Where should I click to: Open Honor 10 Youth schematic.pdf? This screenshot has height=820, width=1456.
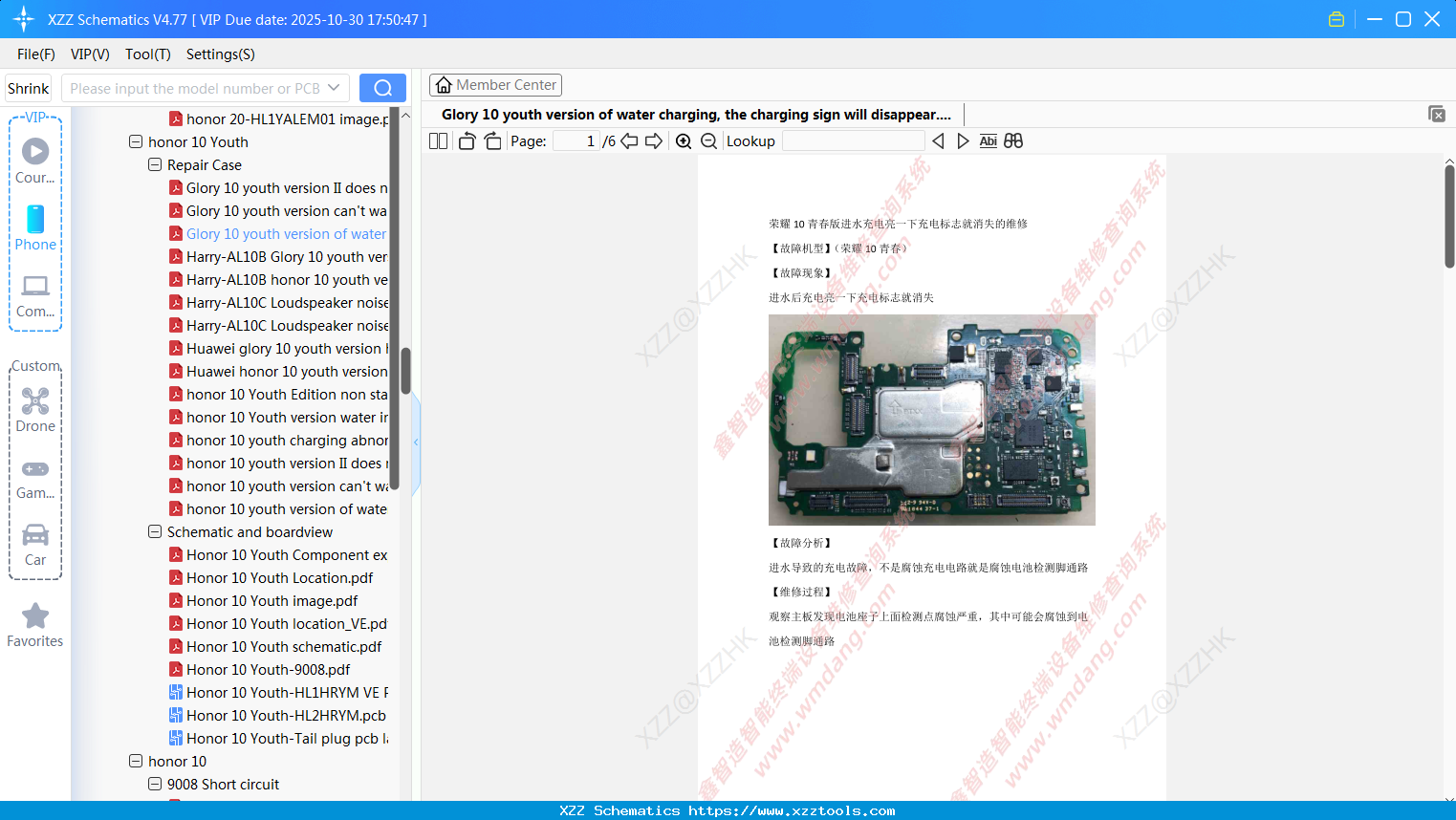click(x=276, y=646)
